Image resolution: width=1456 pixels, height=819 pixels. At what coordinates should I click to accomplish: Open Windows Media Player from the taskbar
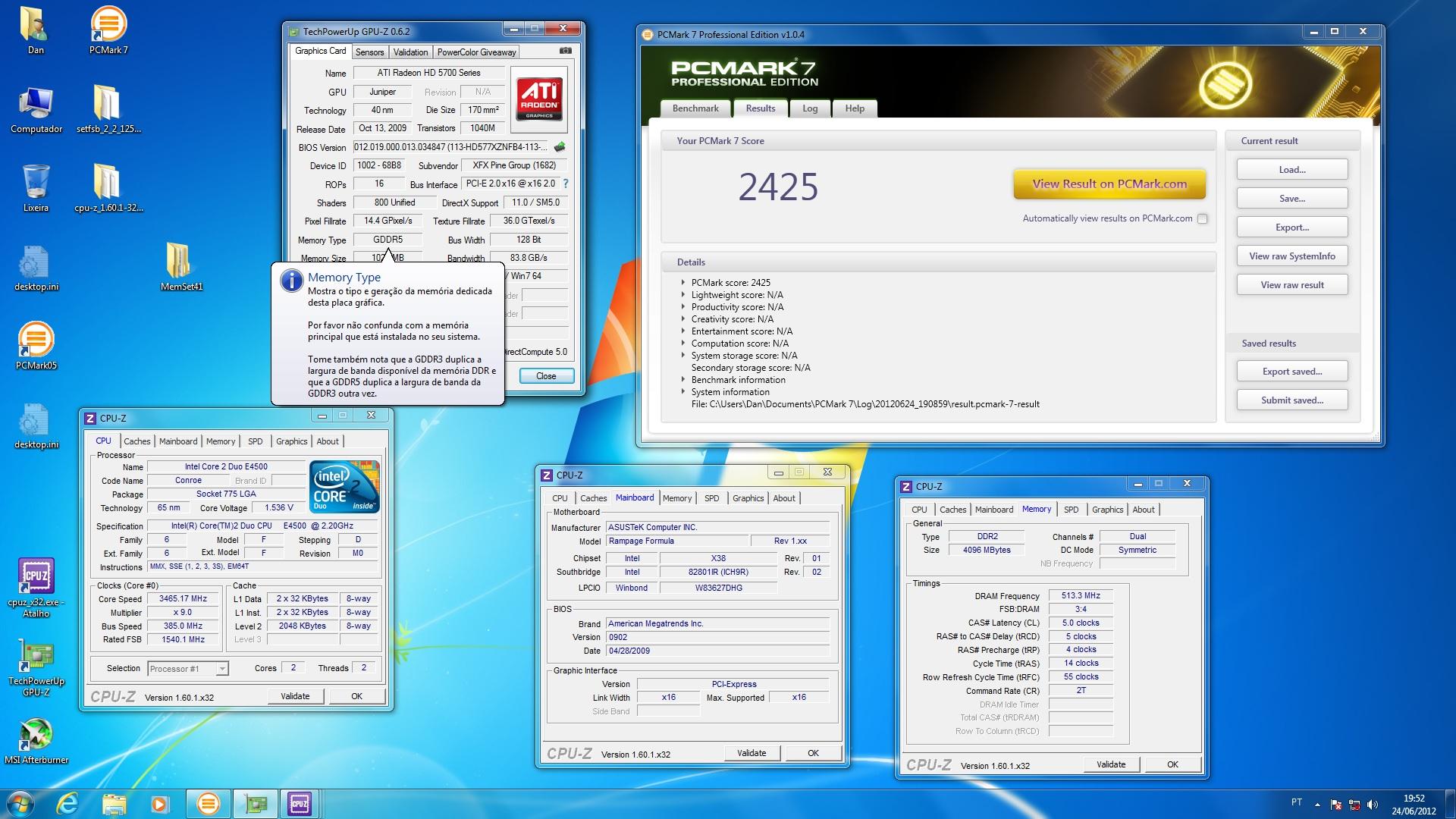pos(160,803)
